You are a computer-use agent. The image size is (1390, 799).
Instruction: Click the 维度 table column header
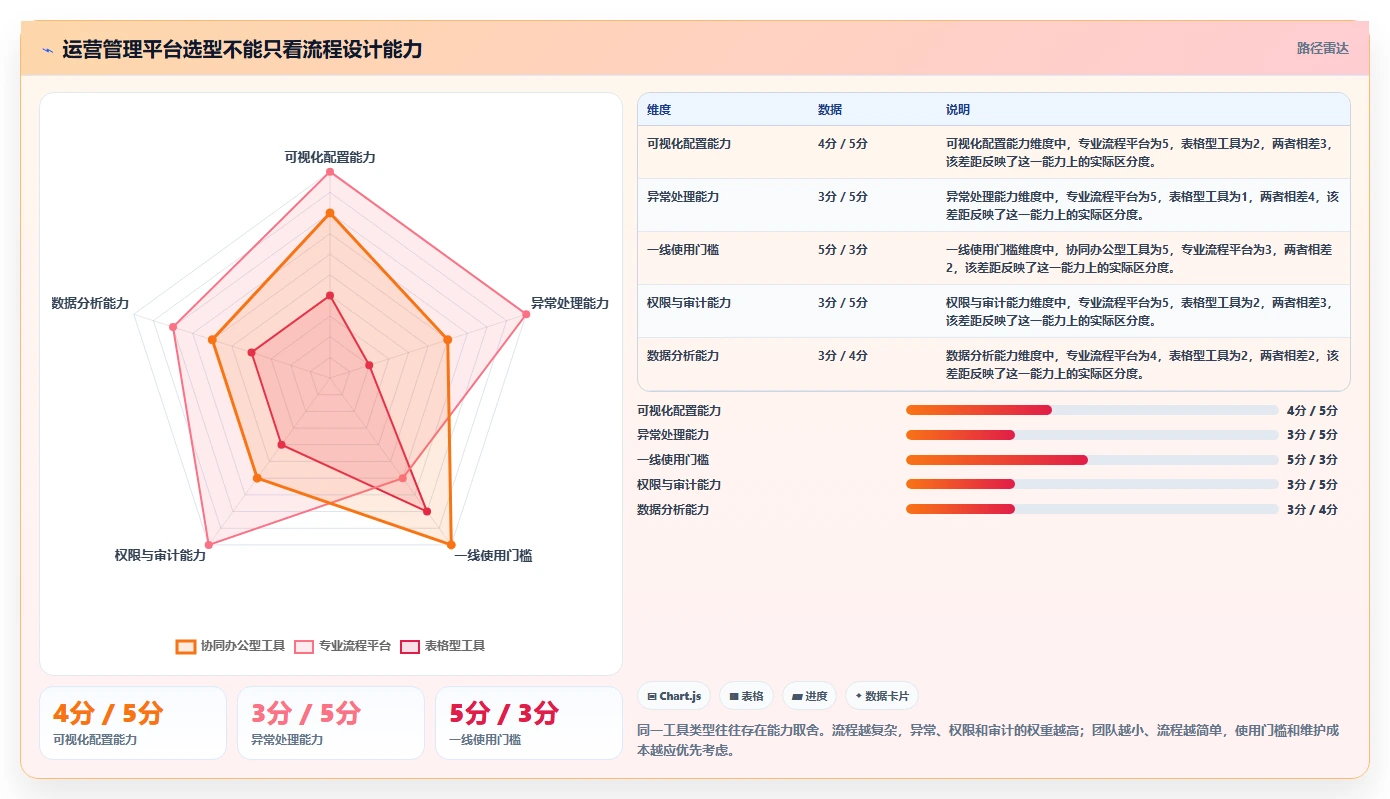pos(659,109)
